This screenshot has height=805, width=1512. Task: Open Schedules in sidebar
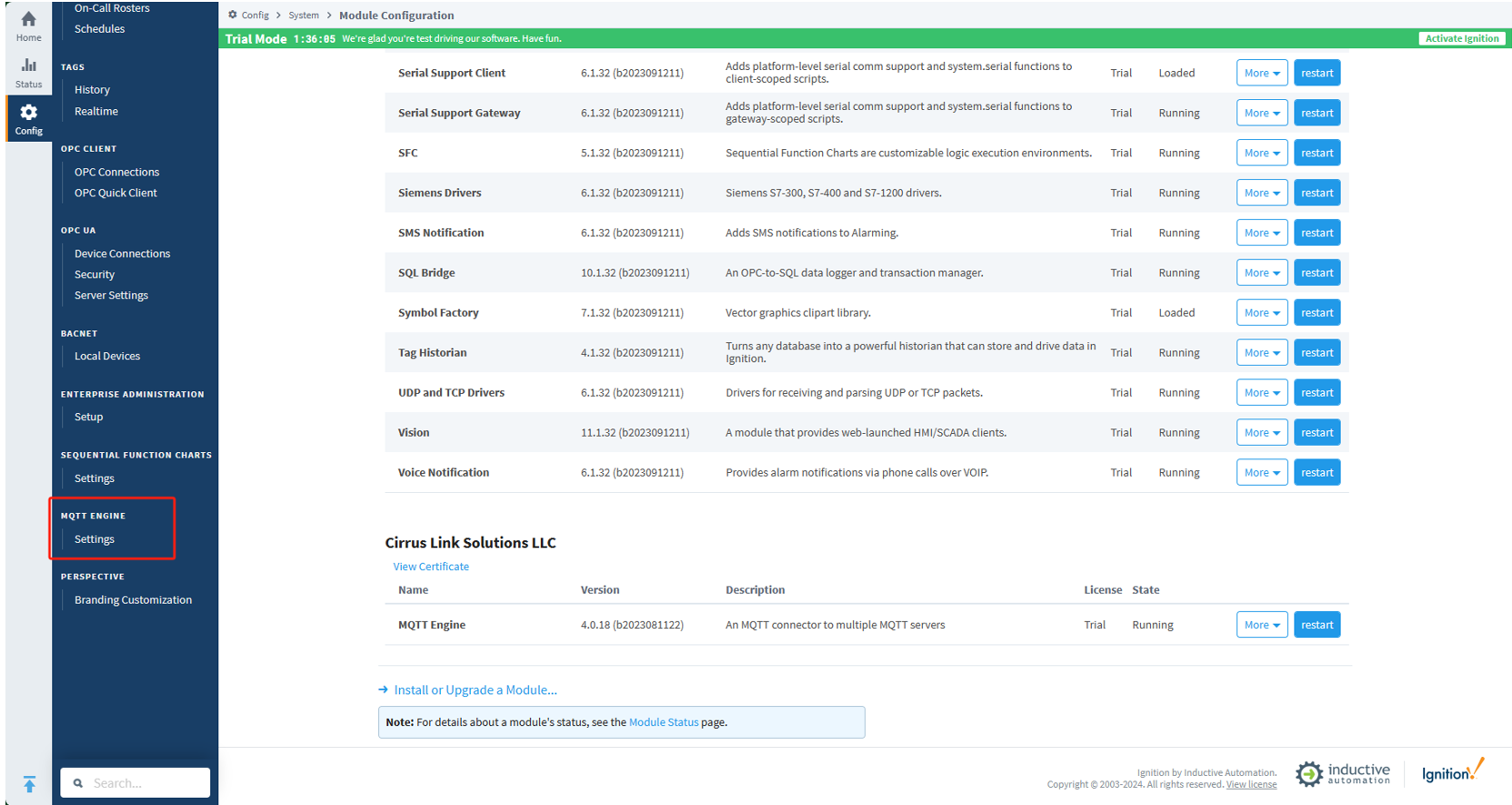tap(100, 29)
